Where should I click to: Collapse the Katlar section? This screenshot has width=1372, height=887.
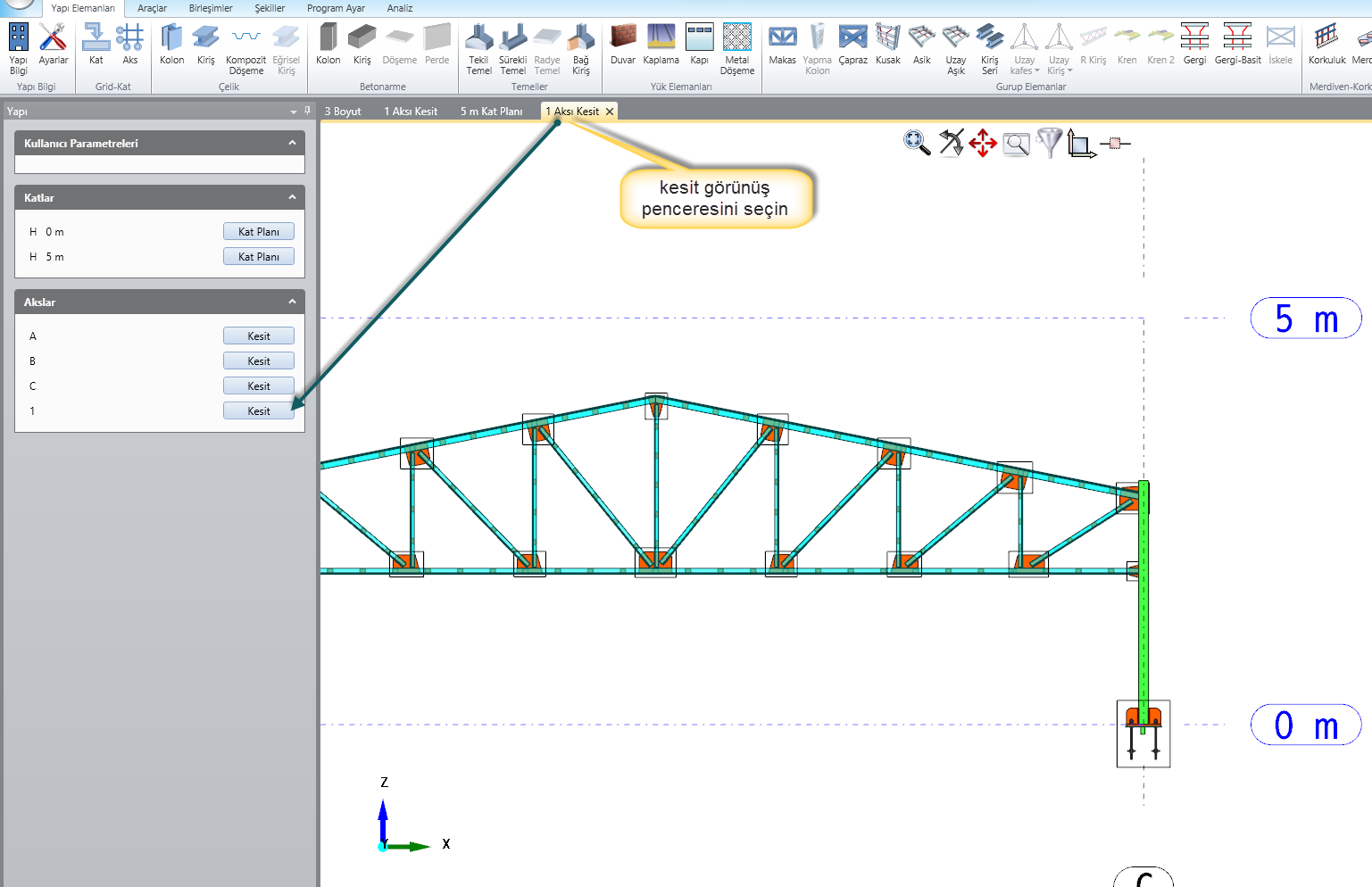tap(292, 197)
